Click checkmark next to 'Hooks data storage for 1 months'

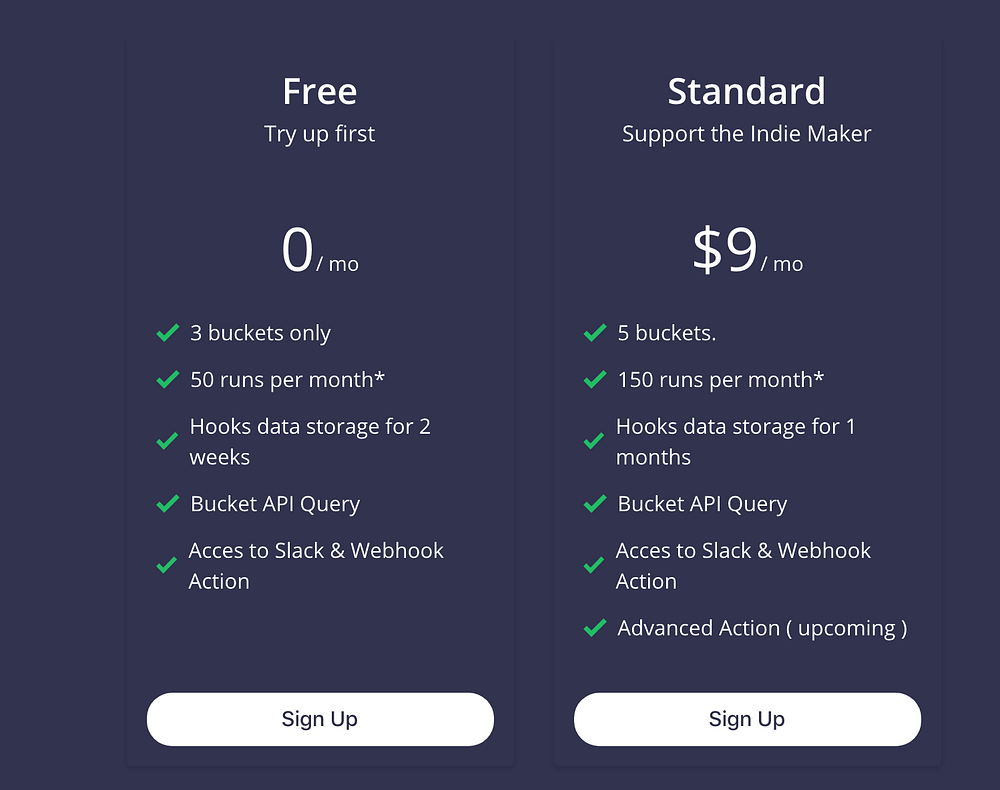pos(594,441)
